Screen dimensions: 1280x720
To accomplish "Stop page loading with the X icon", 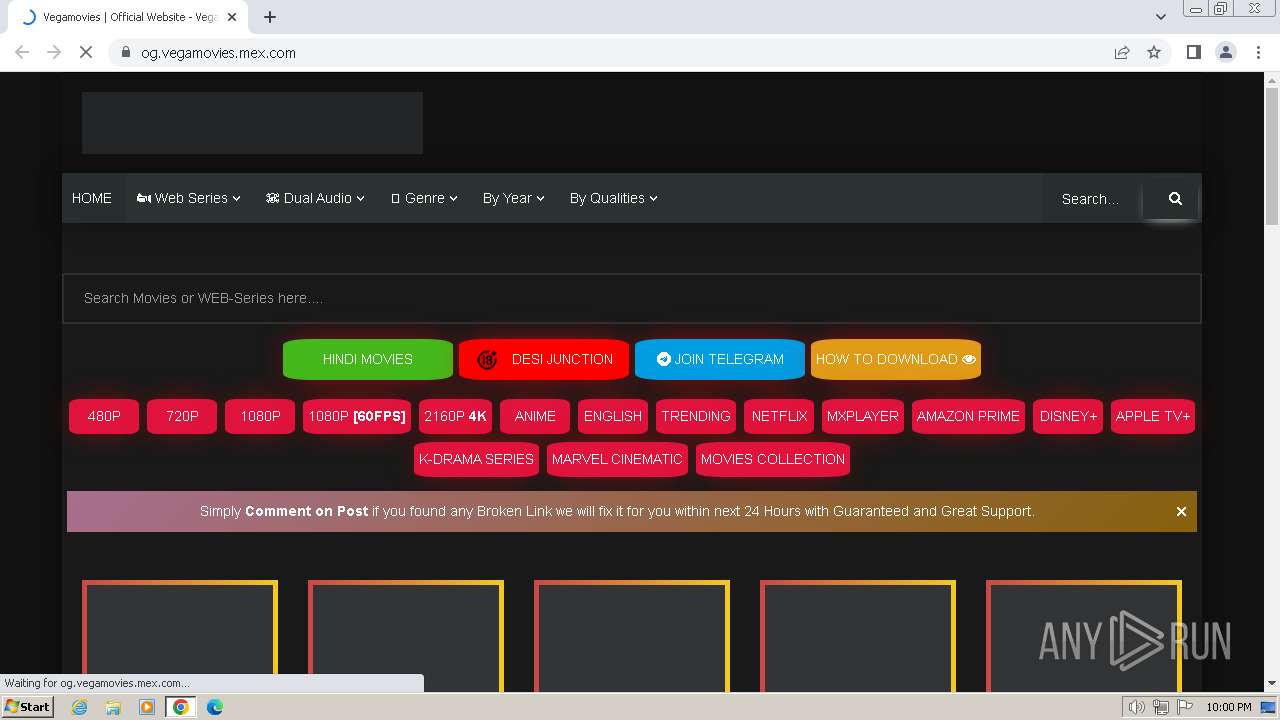I will point(86,53).
